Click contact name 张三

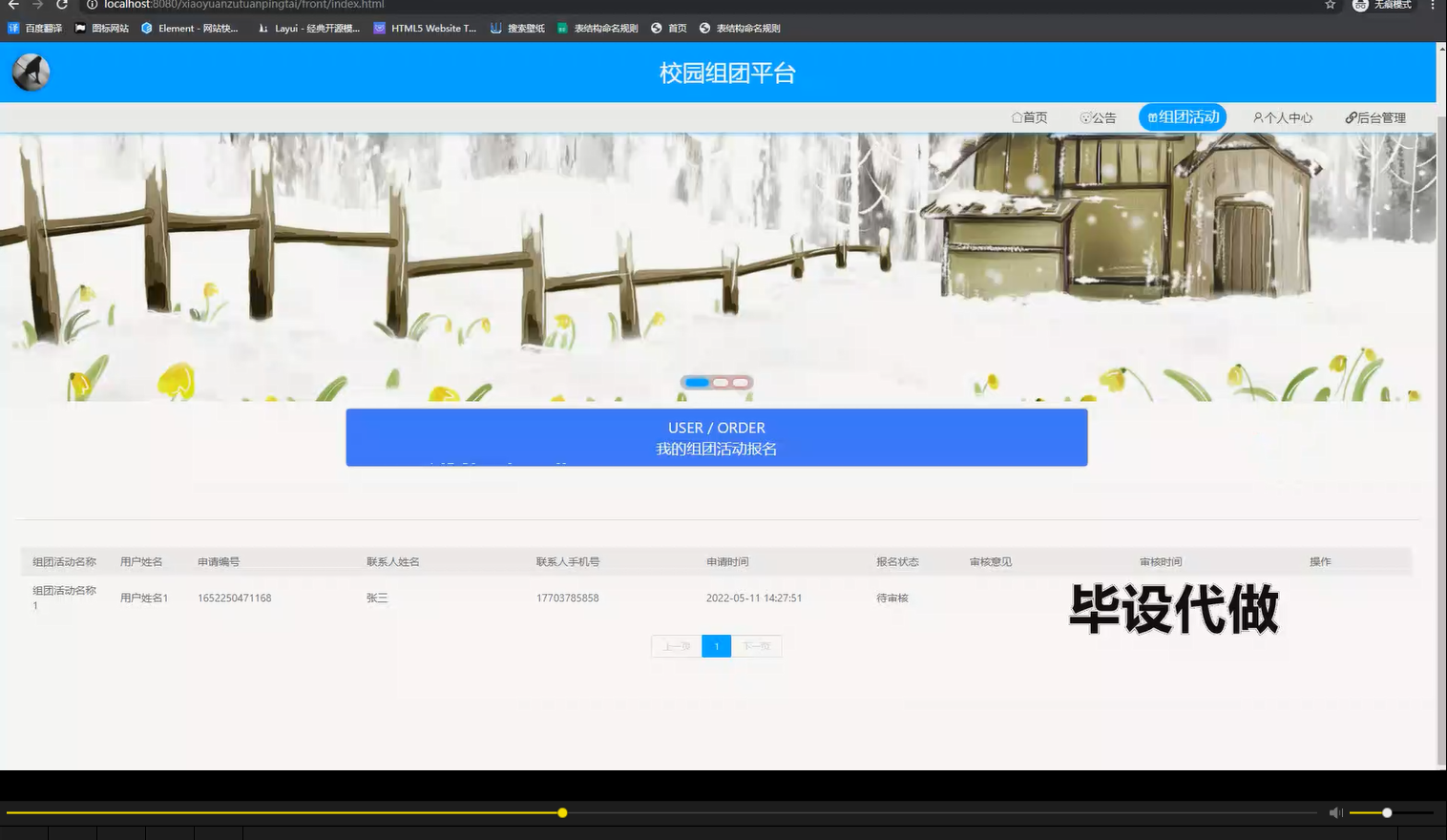click(377, 598)
